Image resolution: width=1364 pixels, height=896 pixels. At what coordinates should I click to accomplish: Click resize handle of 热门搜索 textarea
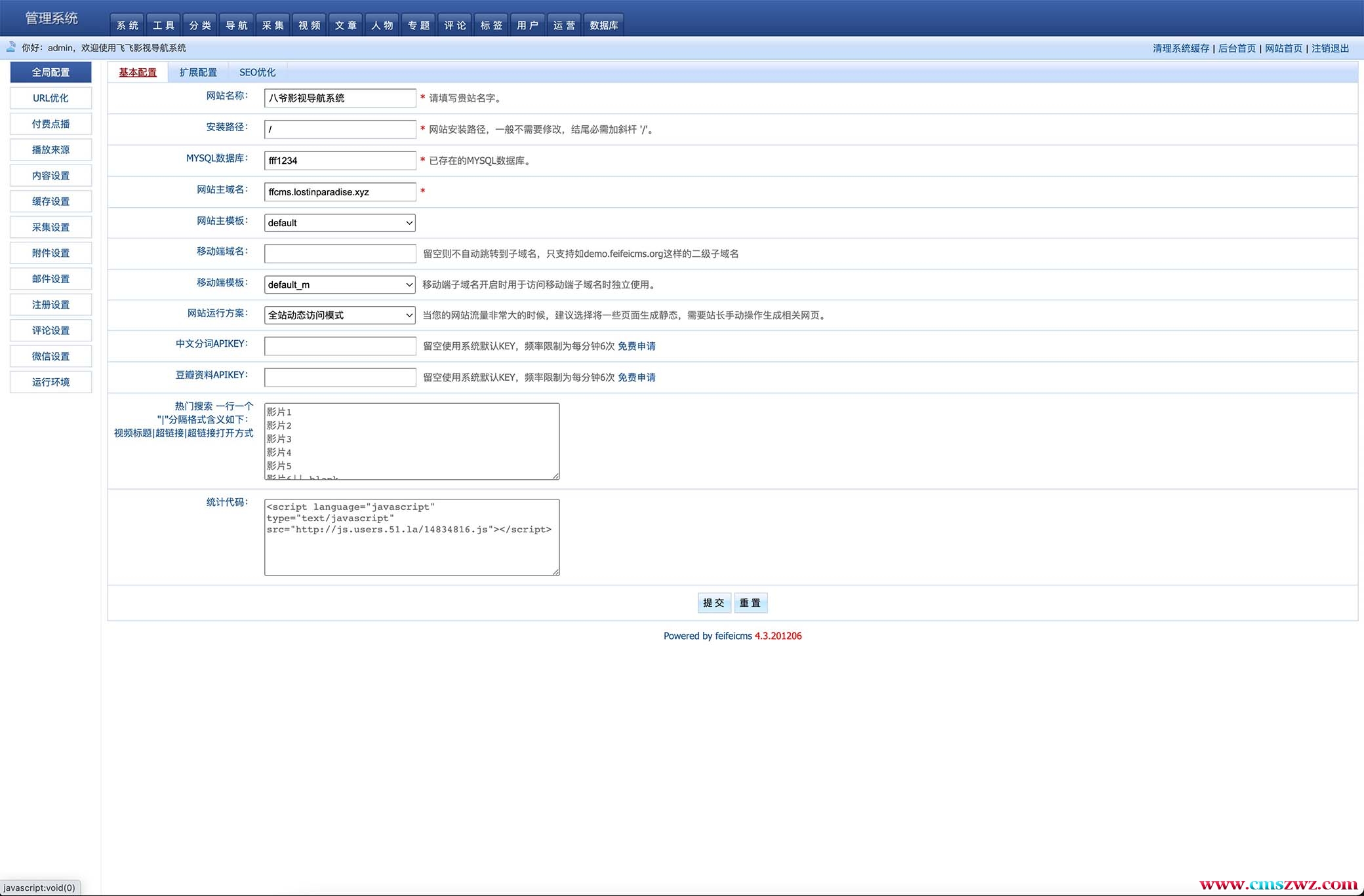(x=556, y=477)
